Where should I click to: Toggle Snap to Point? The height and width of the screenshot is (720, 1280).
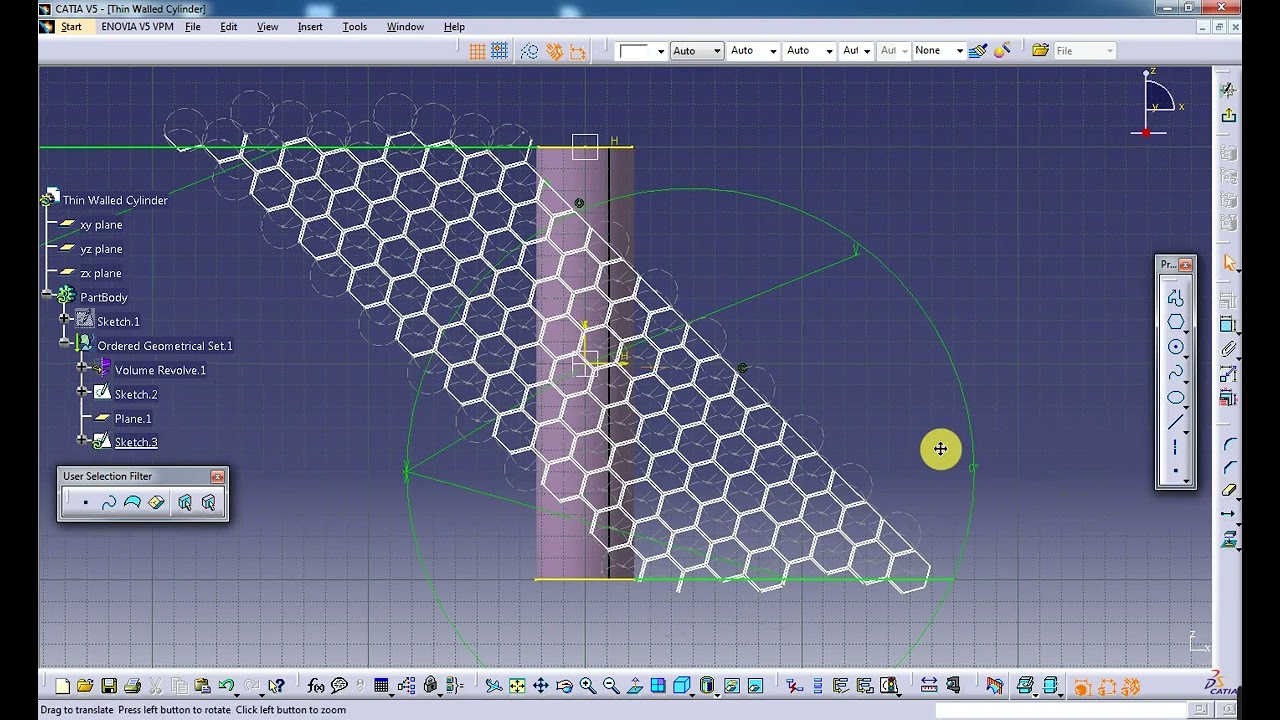(x=500, y=51)
